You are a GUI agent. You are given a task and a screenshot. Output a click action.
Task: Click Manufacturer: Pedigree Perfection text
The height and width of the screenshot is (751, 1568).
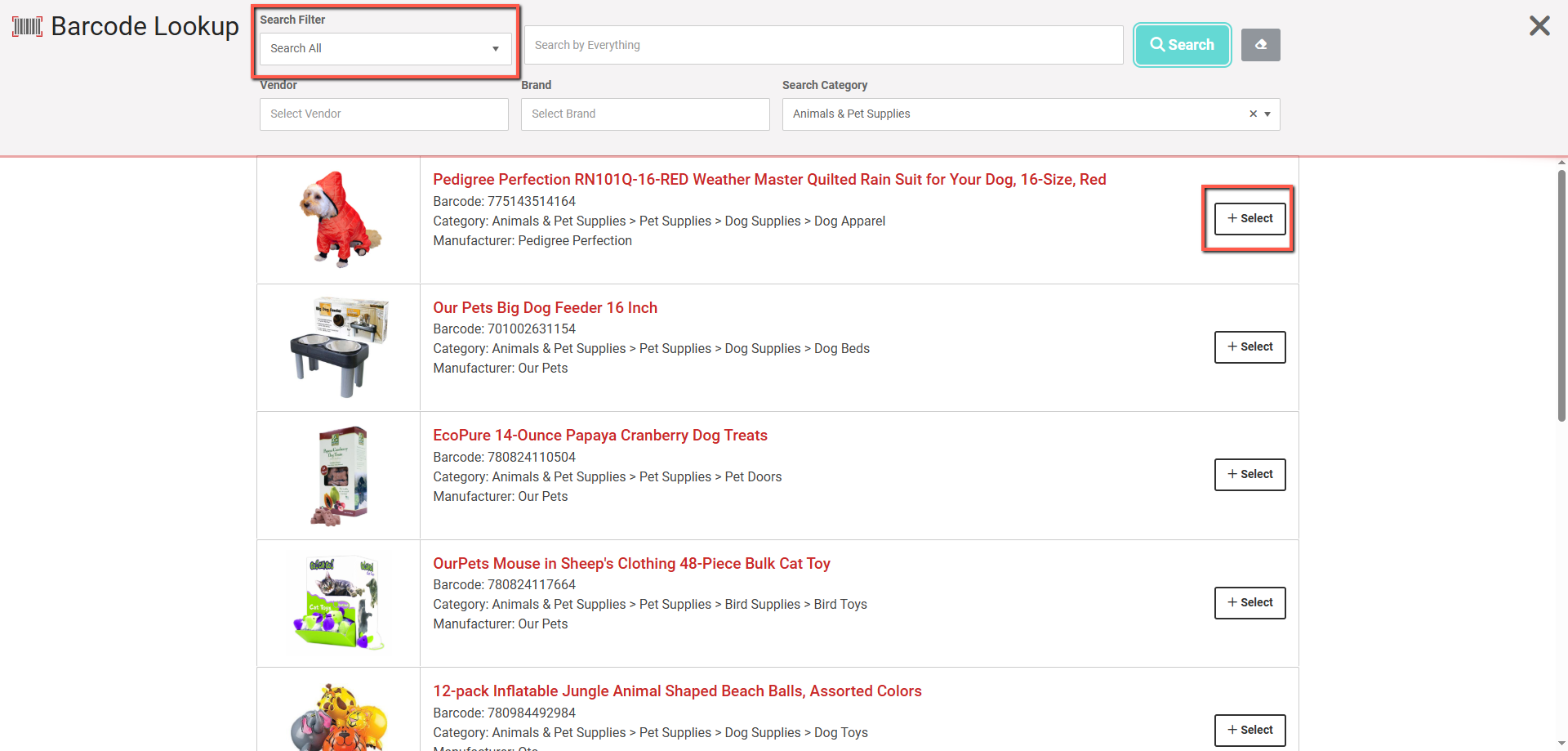(x=532, y=241)
